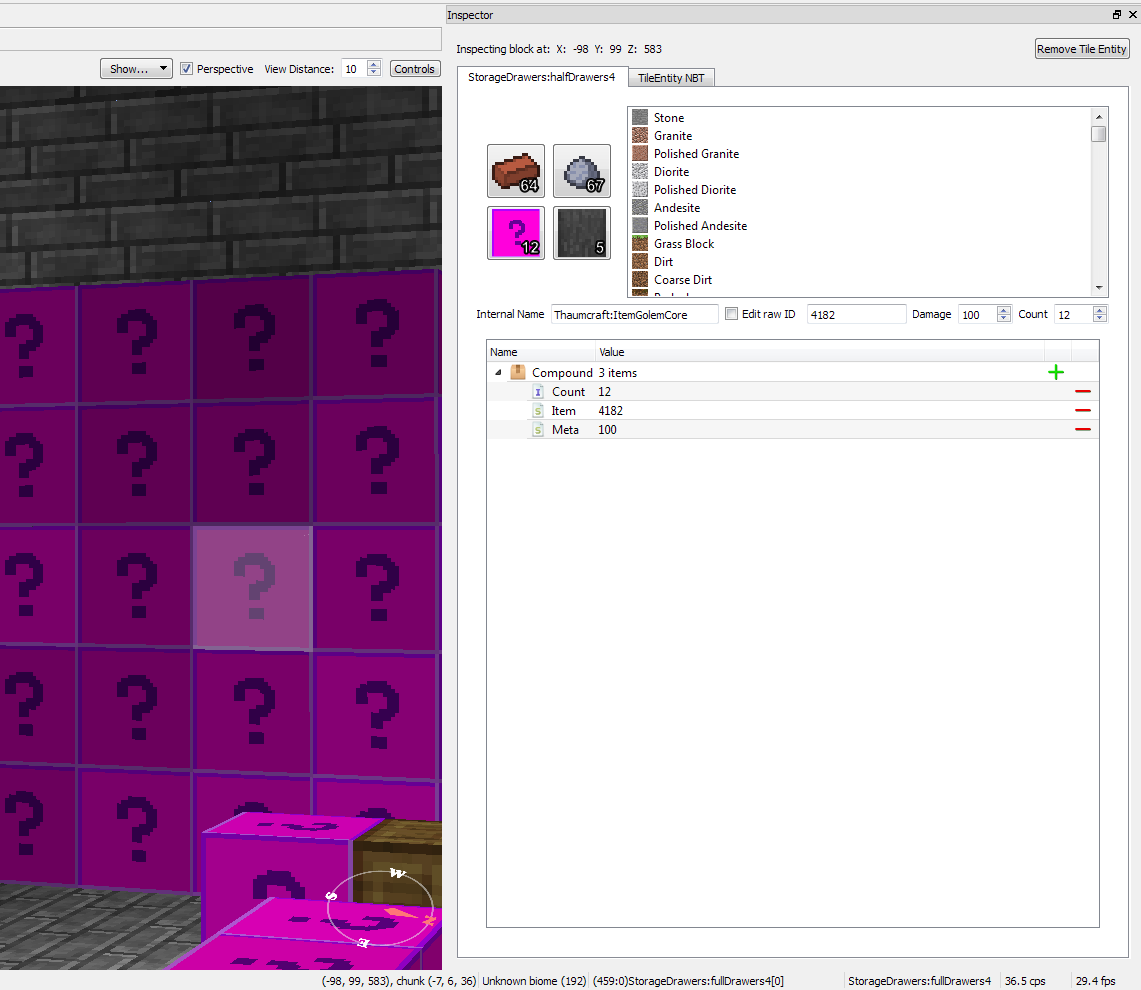Click the item list scrollbar thumb
The width and height of the screenshot is (1141, 990).
(x=1099, y=134)
